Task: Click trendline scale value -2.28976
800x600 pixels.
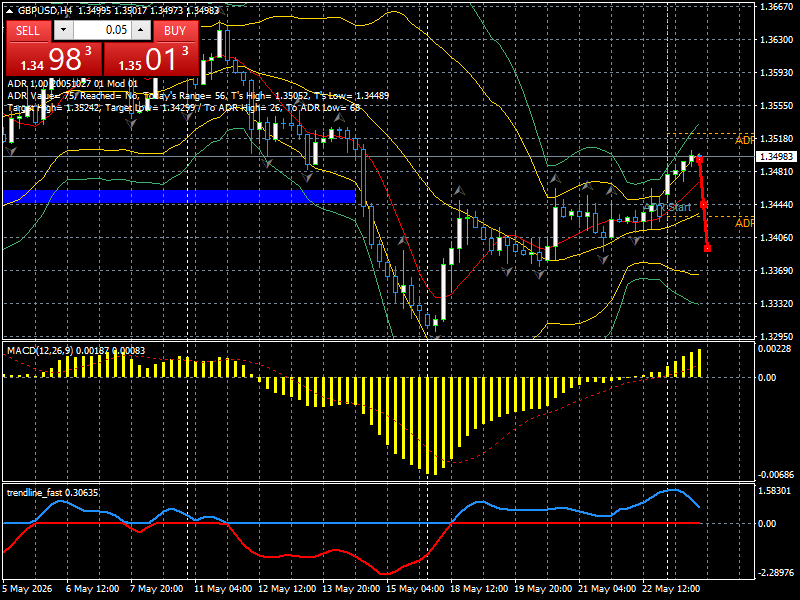Action: pos(776,573)
